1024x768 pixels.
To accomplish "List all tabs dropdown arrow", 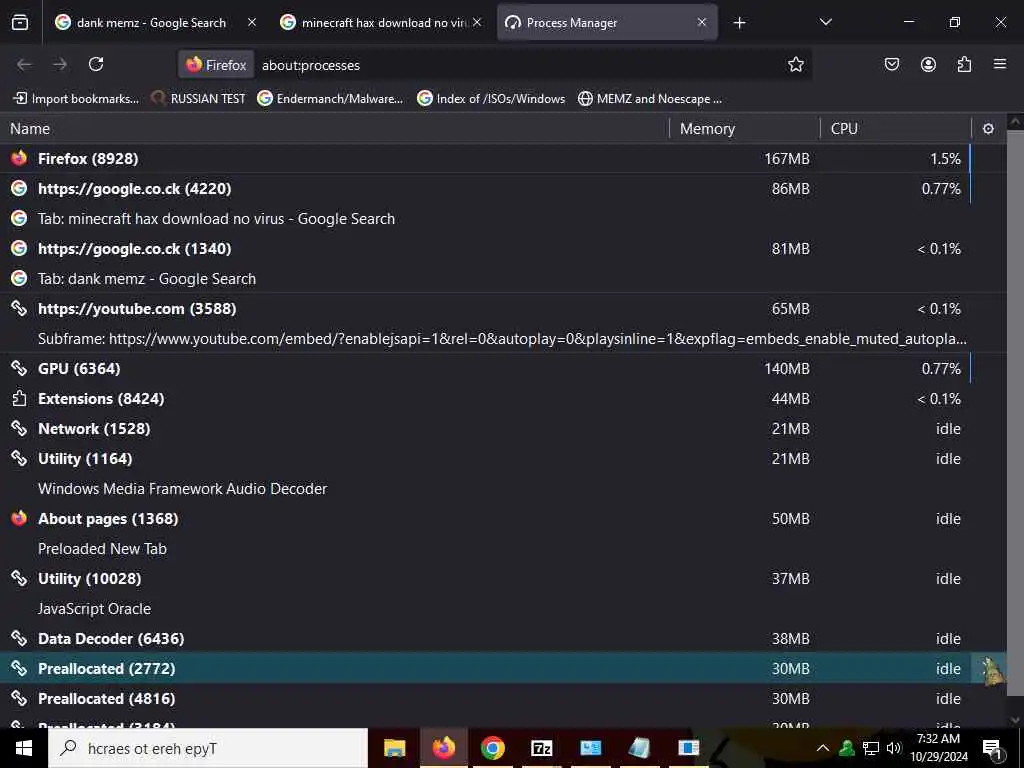I will (825, 22).
